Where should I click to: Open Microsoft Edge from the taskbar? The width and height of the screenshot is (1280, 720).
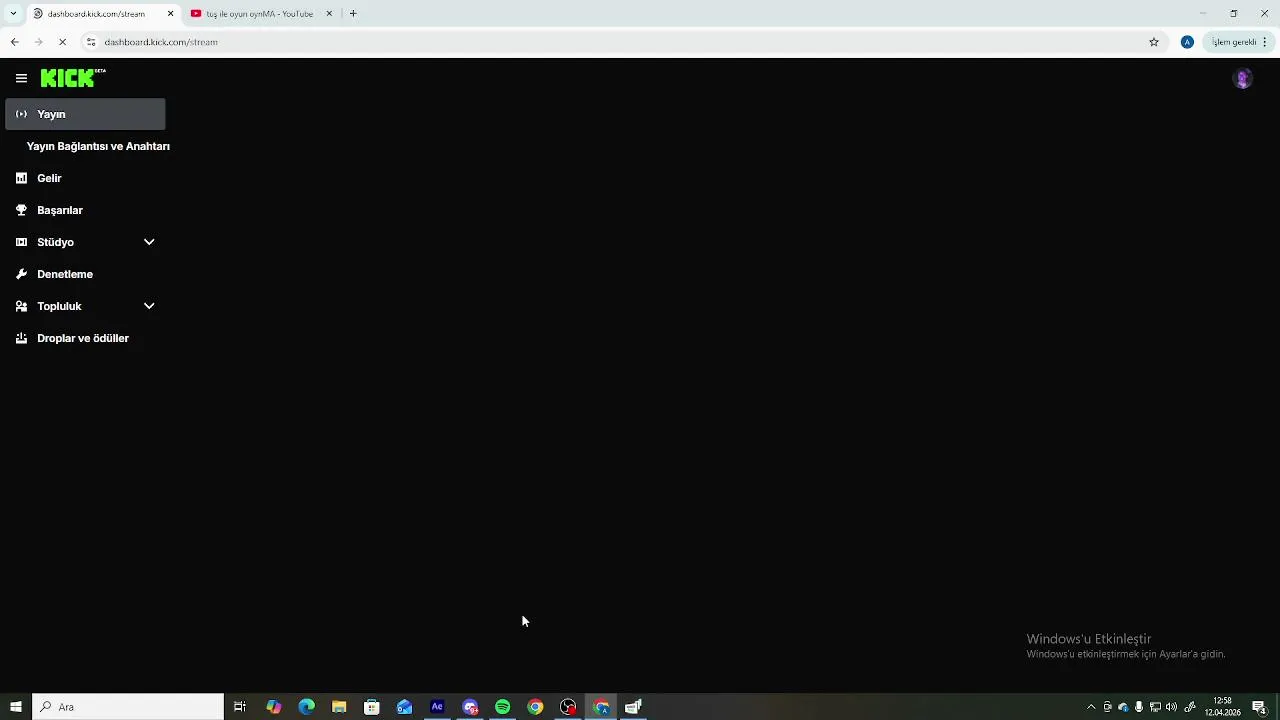coord(306,707)
